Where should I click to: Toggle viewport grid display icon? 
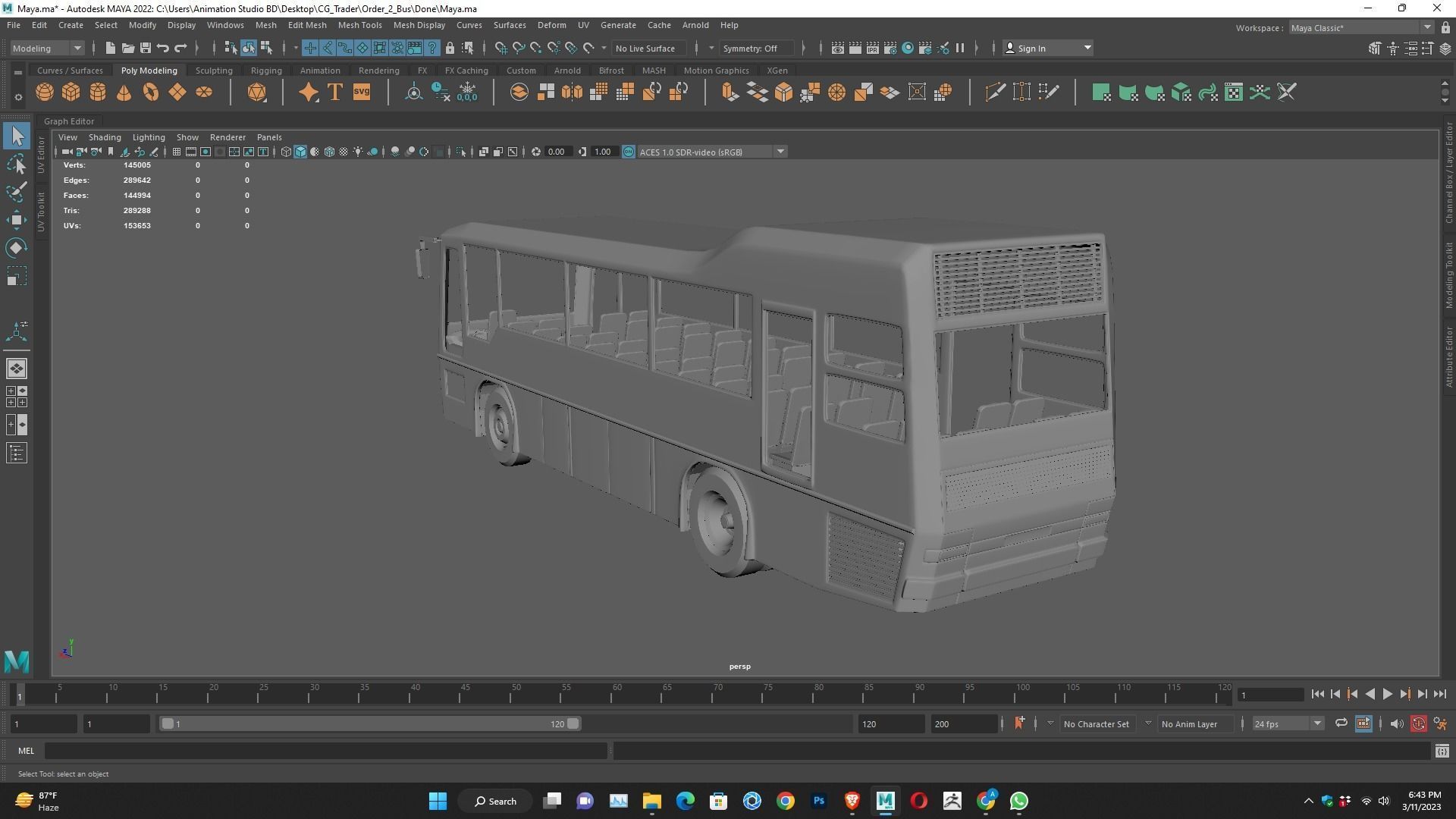pos(177,152)
